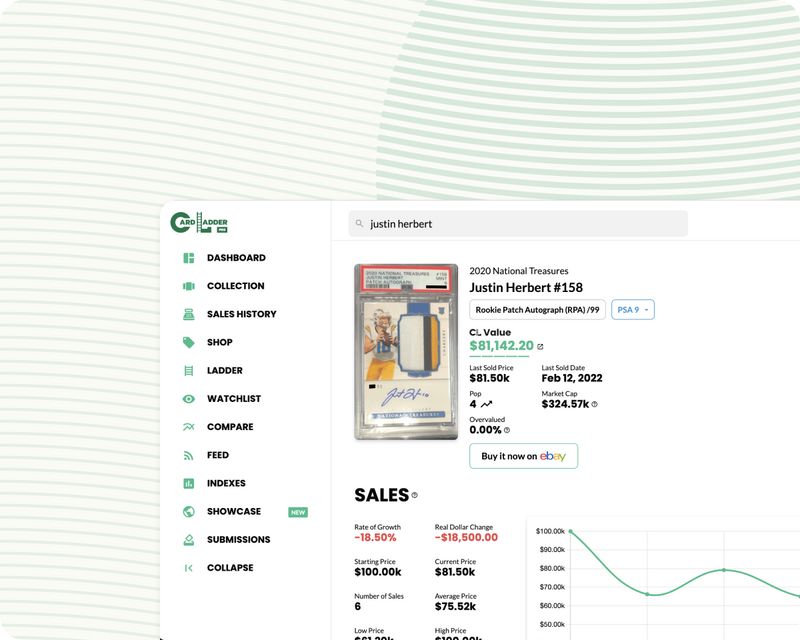Click the Feb 12, 2022 sold date
The height and width of the screenshot is (640, 800).
coord(572,378)
